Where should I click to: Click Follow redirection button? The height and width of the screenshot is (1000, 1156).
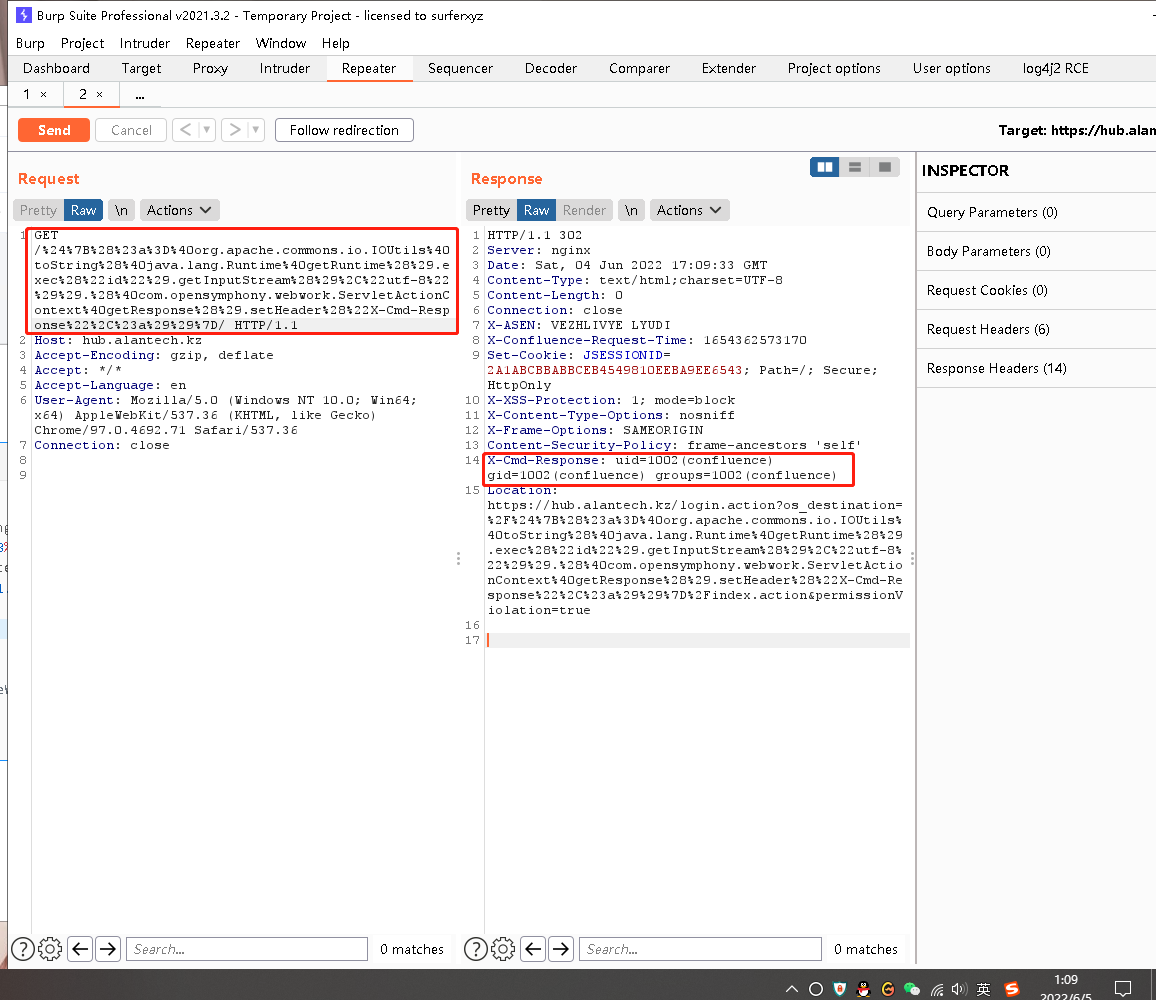(x=344, y=130)
